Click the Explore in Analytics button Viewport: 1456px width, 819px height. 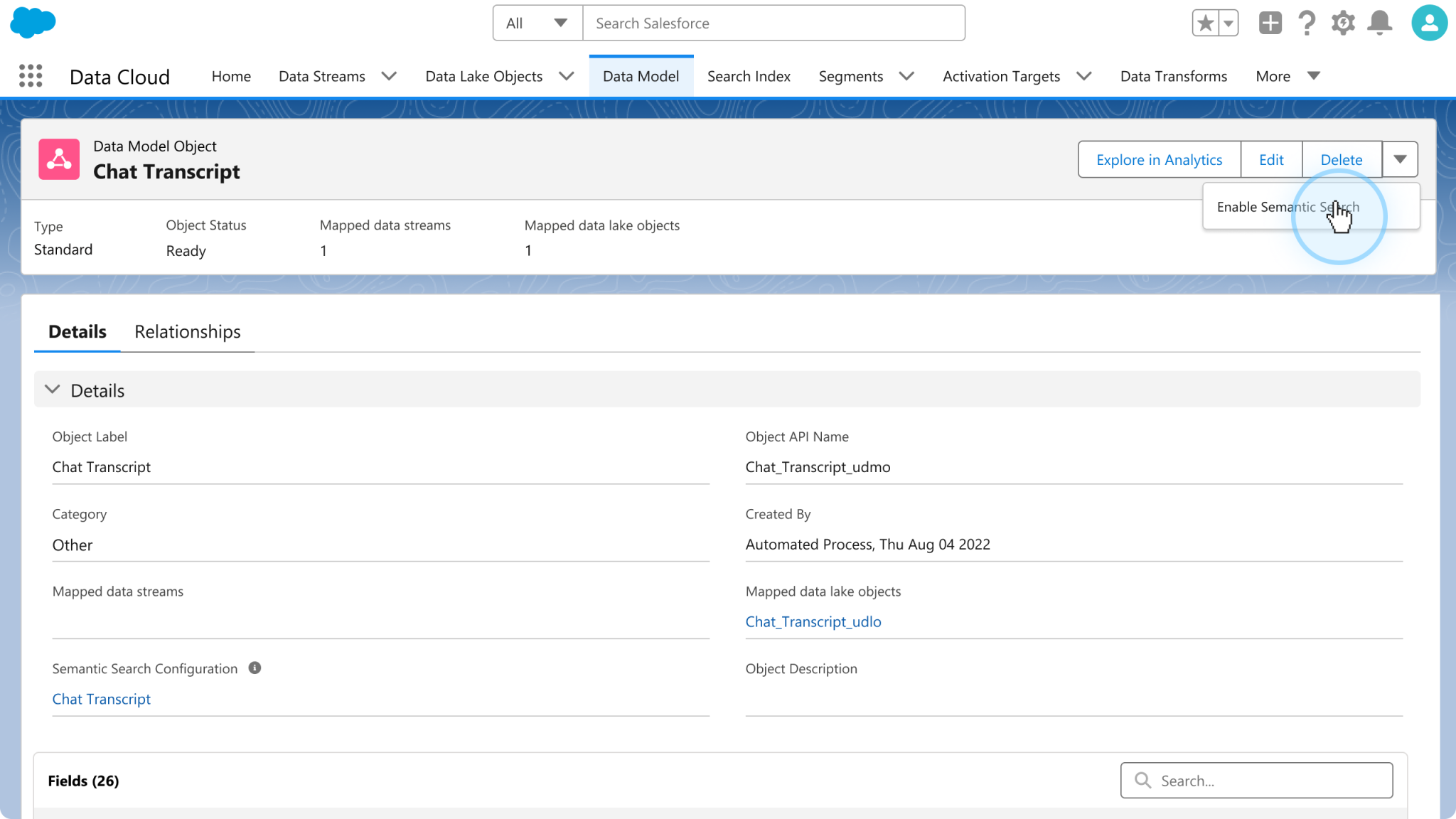[x=1158, y=159]
